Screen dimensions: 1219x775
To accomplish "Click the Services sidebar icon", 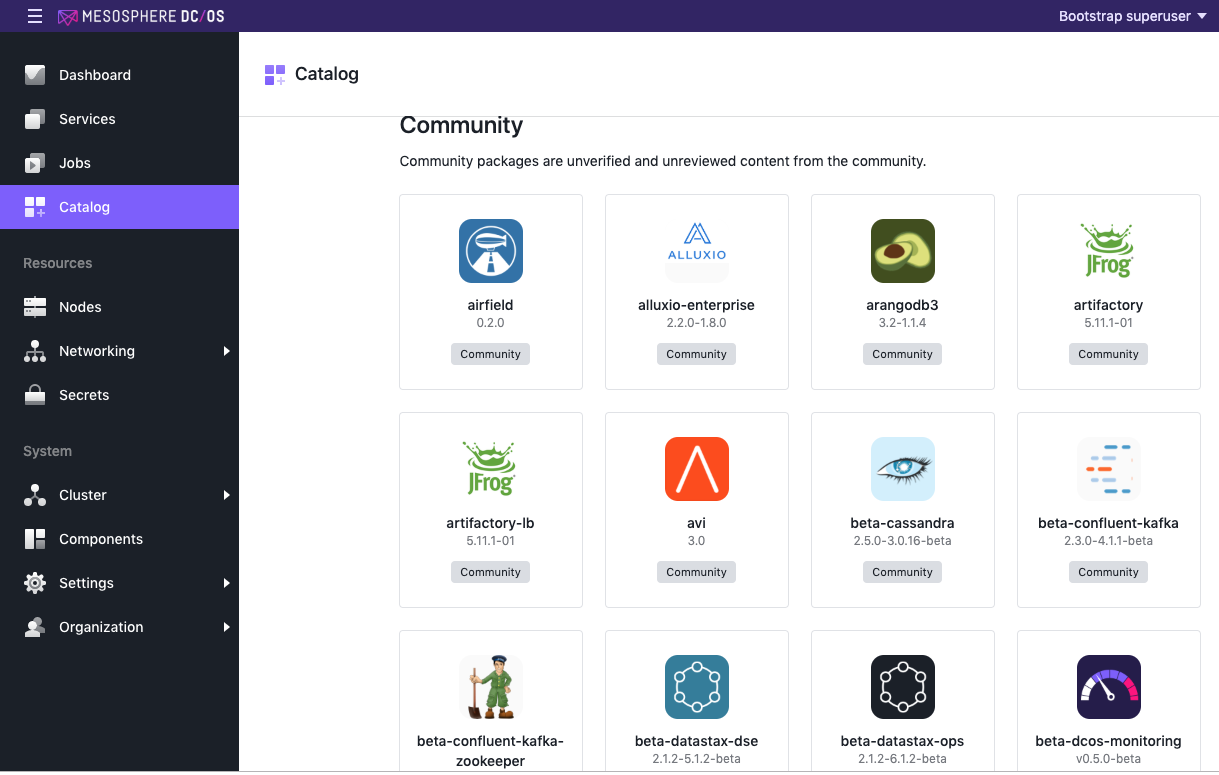I will coord(35,119).
